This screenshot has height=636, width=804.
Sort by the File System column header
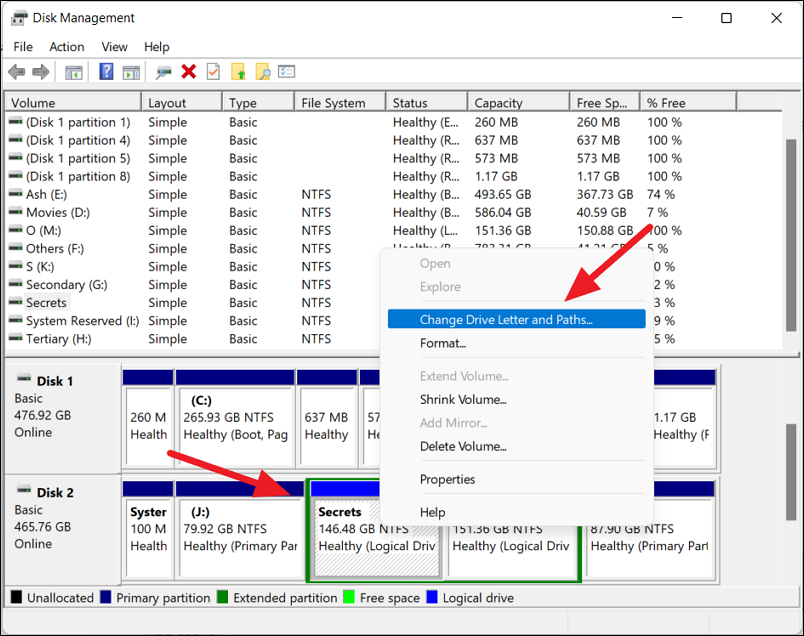pyautogui.click(x=340, y=103)
